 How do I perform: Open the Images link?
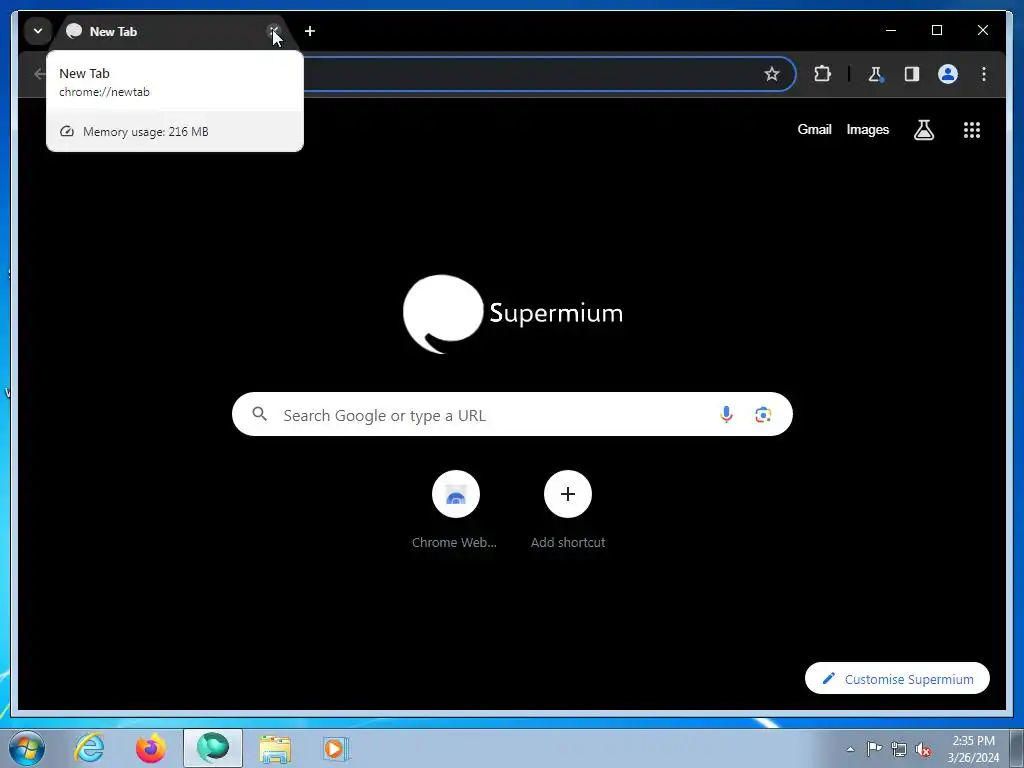point(867,129)
